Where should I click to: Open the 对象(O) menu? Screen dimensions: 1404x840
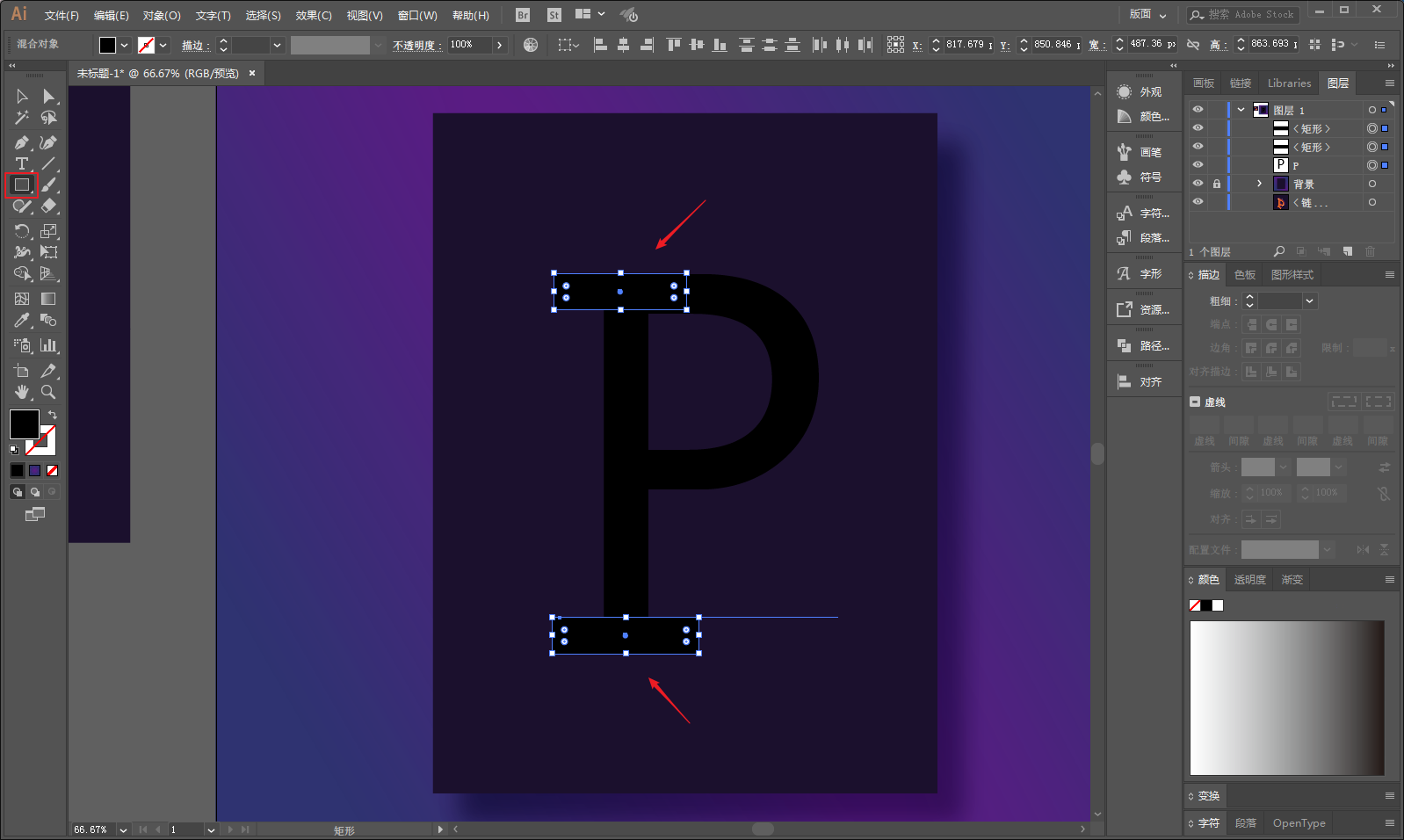162,16
